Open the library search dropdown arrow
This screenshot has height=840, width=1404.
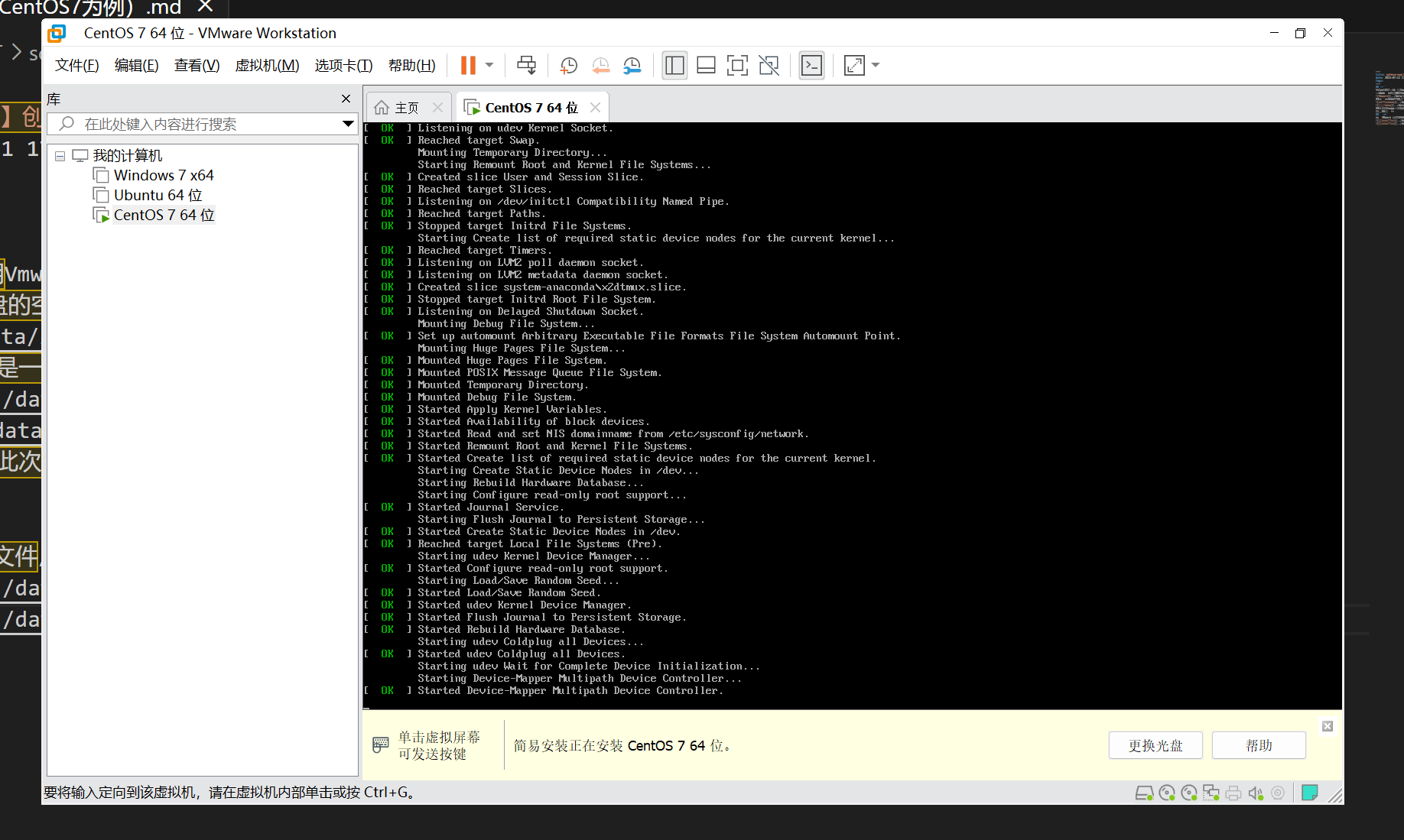pos(348,124)
